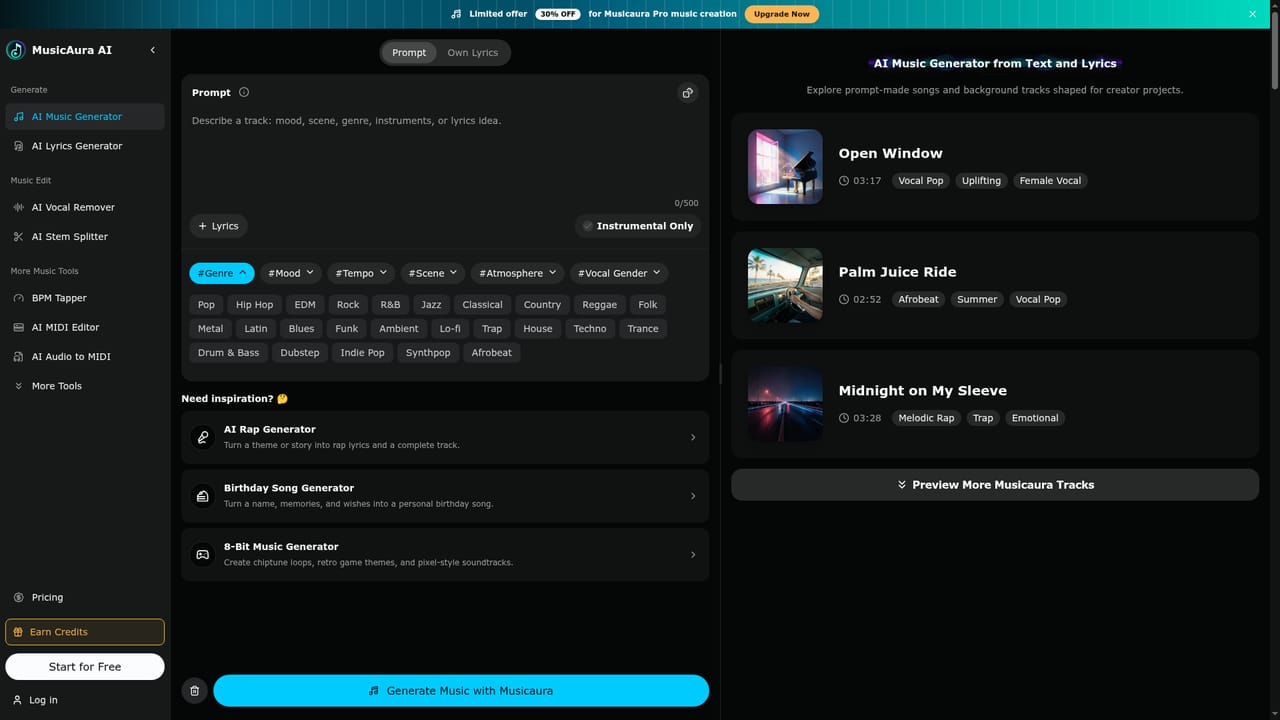
Task: Expand the #Vocal Gender dropdown
Action: click(x=619, y=273)
